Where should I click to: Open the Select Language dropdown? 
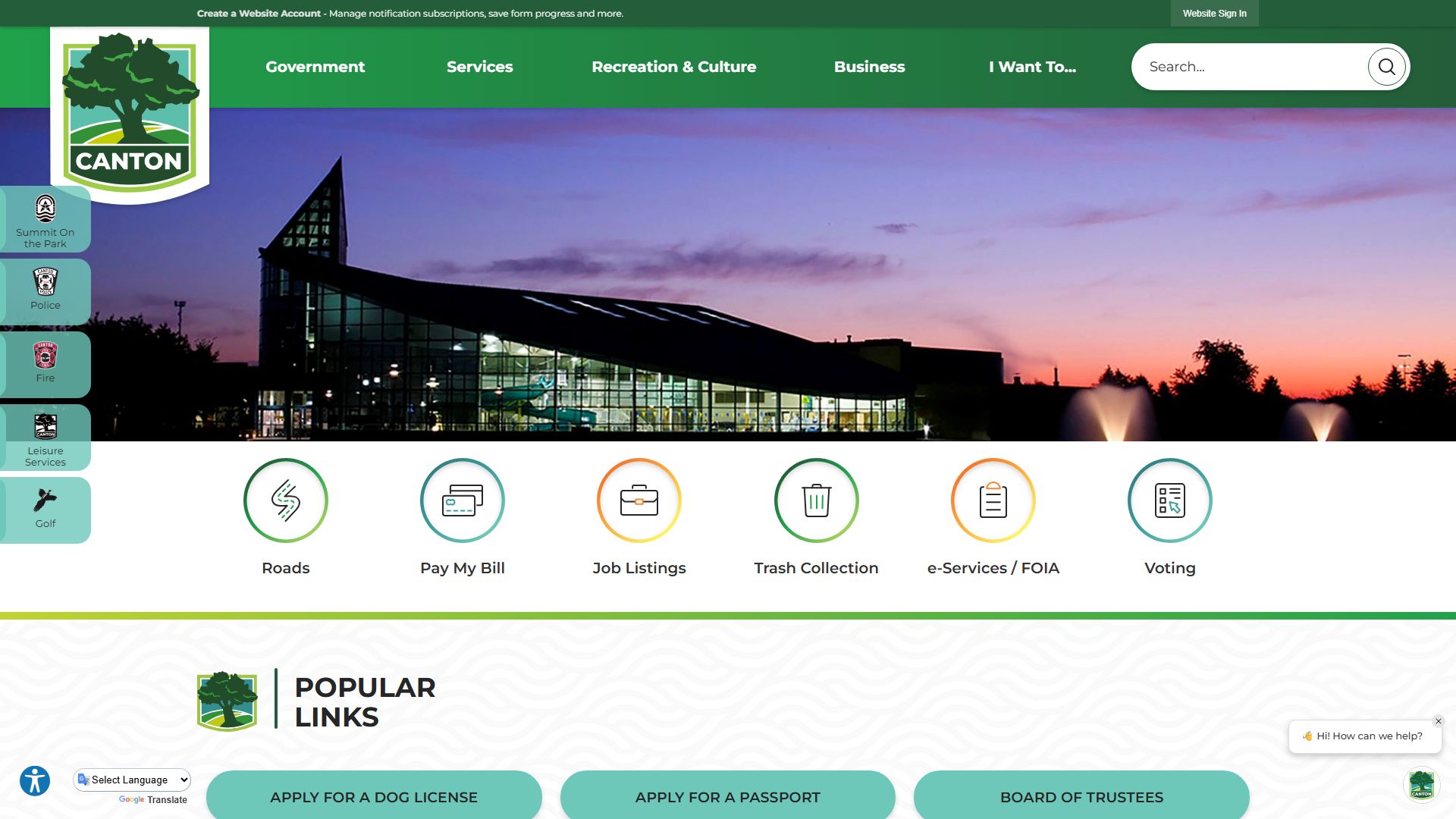tap(131, 780)
